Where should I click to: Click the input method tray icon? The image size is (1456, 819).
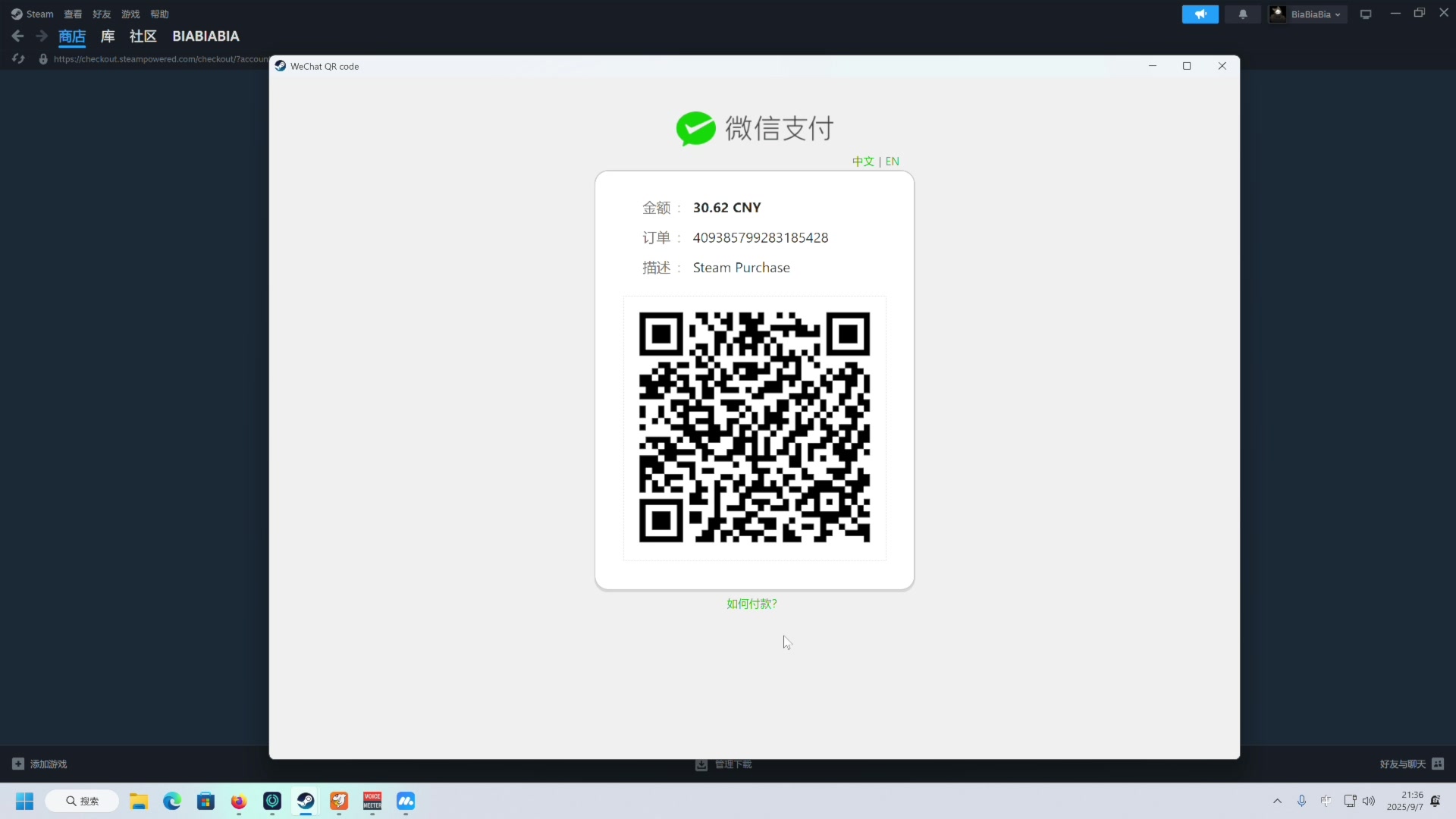(1326, 801)
